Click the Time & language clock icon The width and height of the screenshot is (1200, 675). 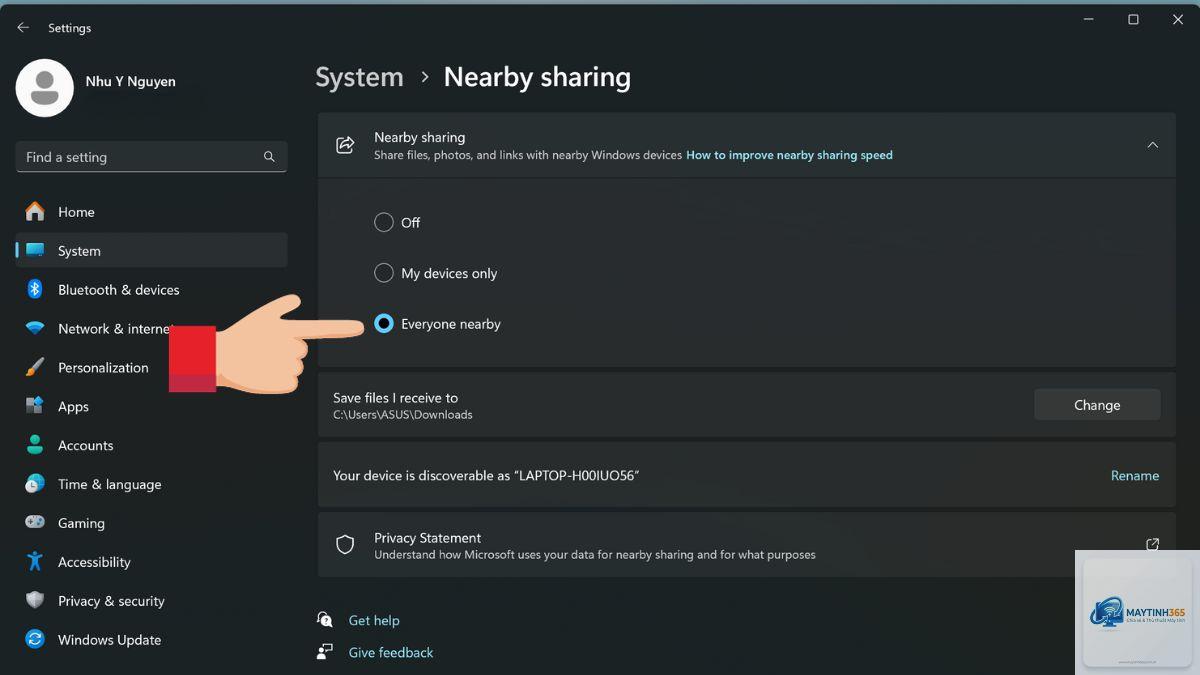click(35, 484)
